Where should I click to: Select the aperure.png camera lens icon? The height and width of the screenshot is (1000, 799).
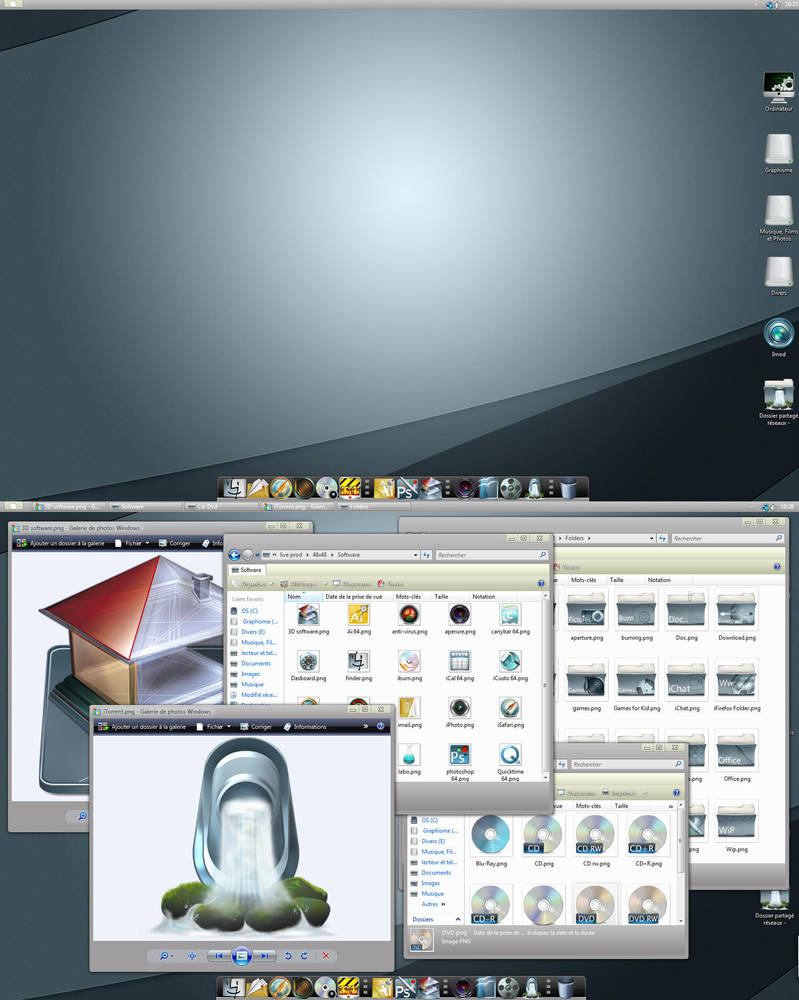pos(459,615)
